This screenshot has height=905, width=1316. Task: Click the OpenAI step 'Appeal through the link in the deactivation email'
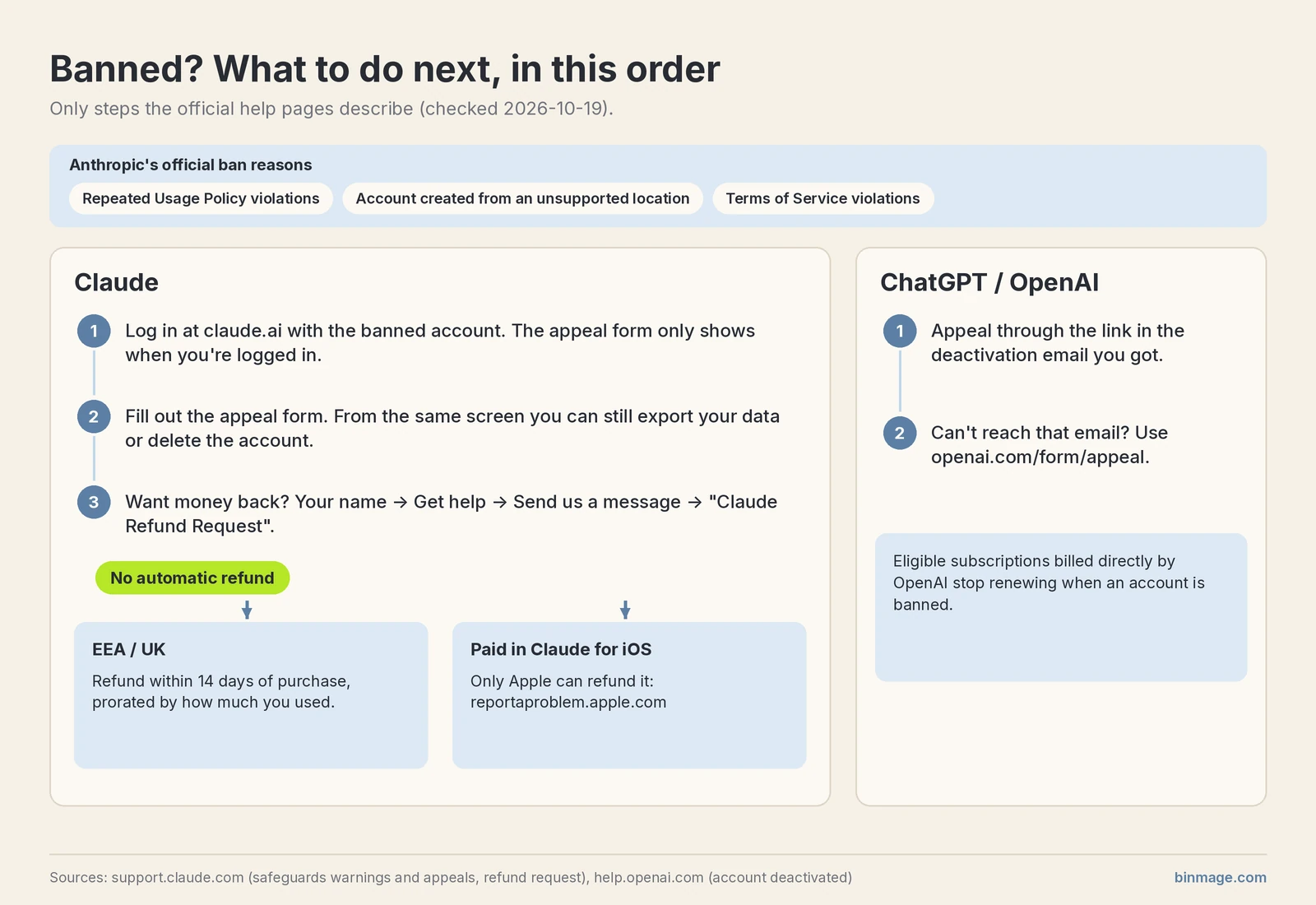1058,342
